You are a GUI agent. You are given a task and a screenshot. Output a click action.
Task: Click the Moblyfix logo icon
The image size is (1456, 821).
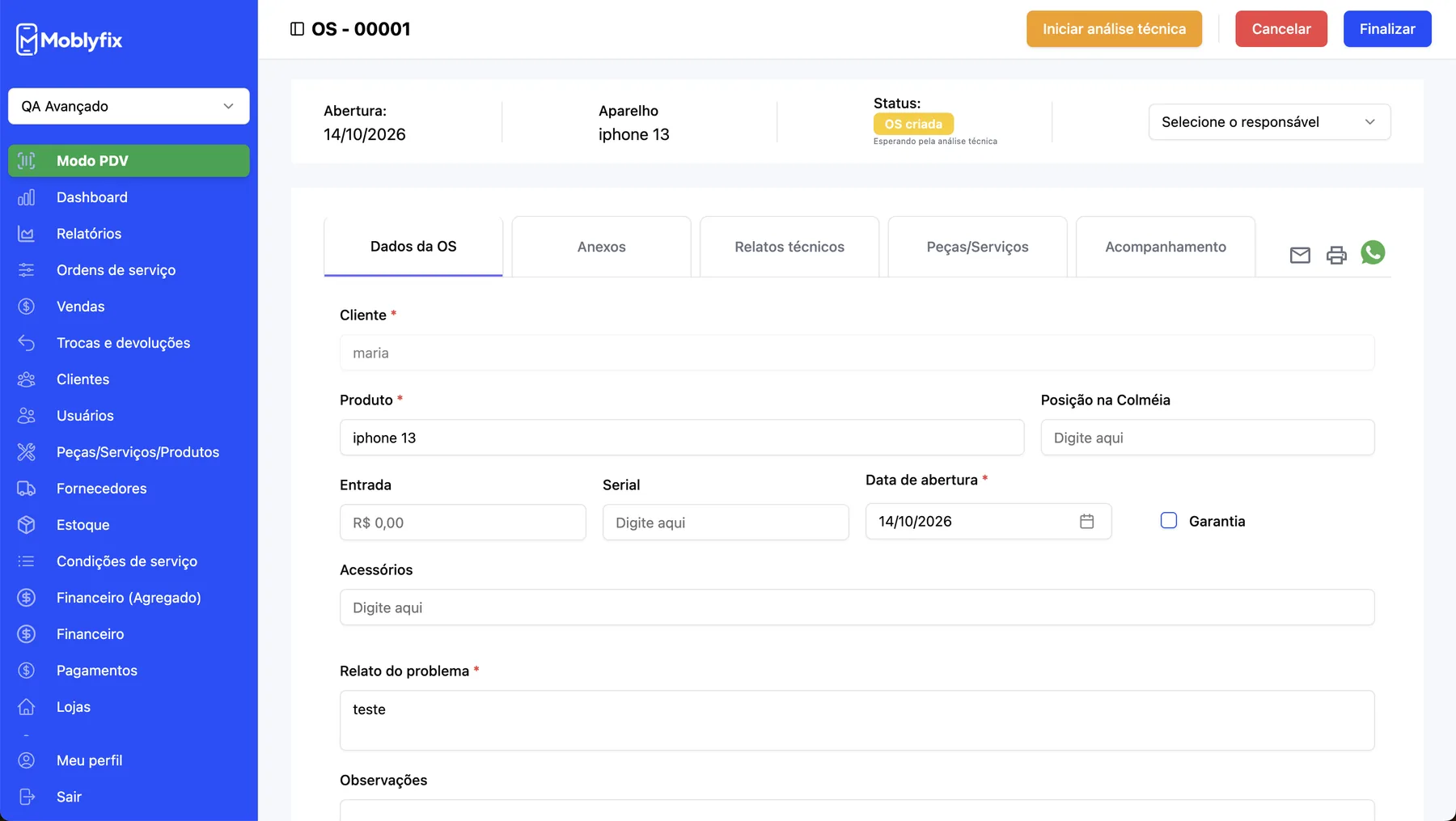[x=27, y=40]
